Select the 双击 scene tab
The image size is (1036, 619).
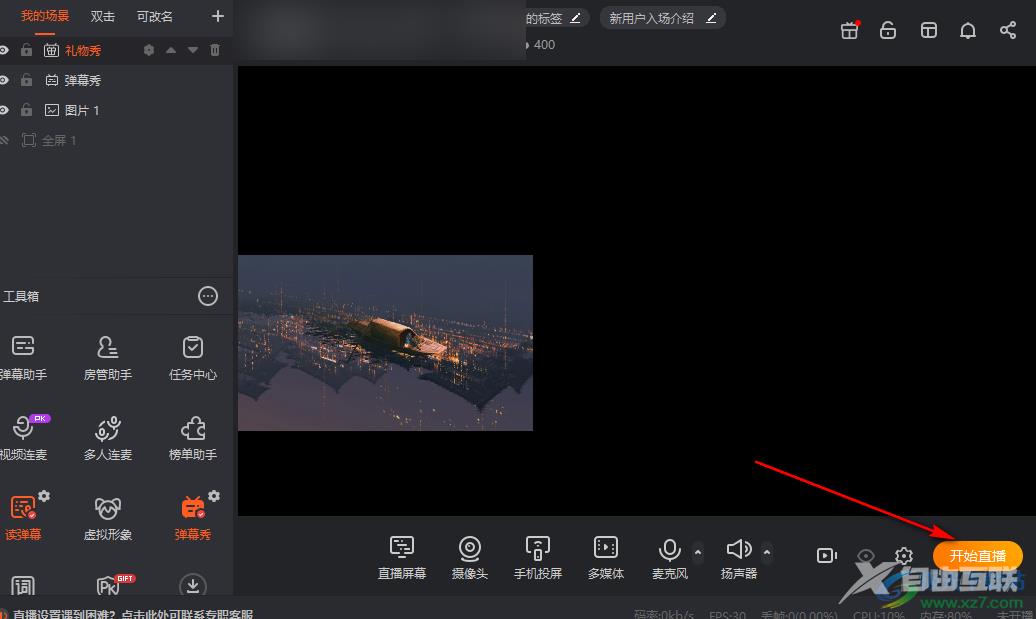tap(103, 16)
